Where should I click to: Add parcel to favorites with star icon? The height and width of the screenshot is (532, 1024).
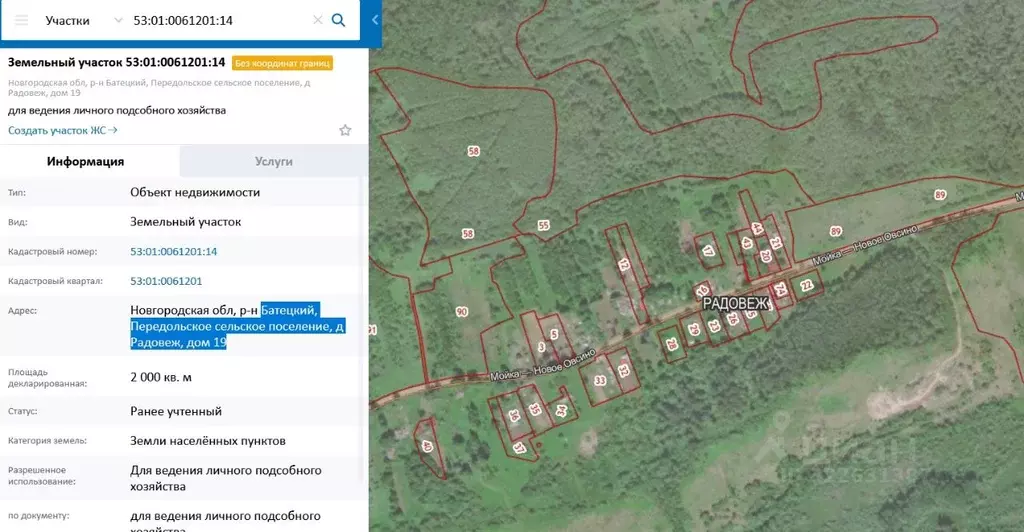click(345, 130)
